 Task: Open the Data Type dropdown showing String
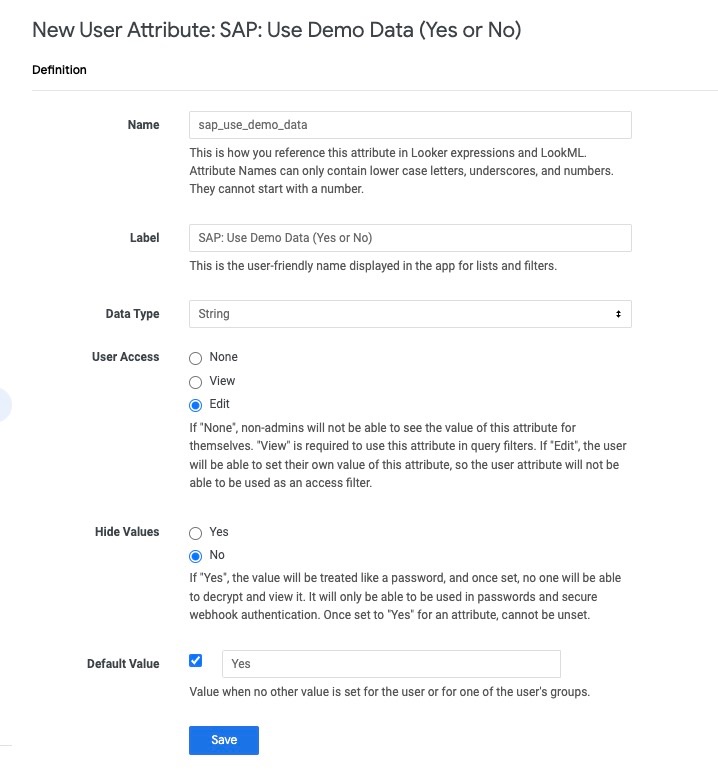click(x=410, y=314)
